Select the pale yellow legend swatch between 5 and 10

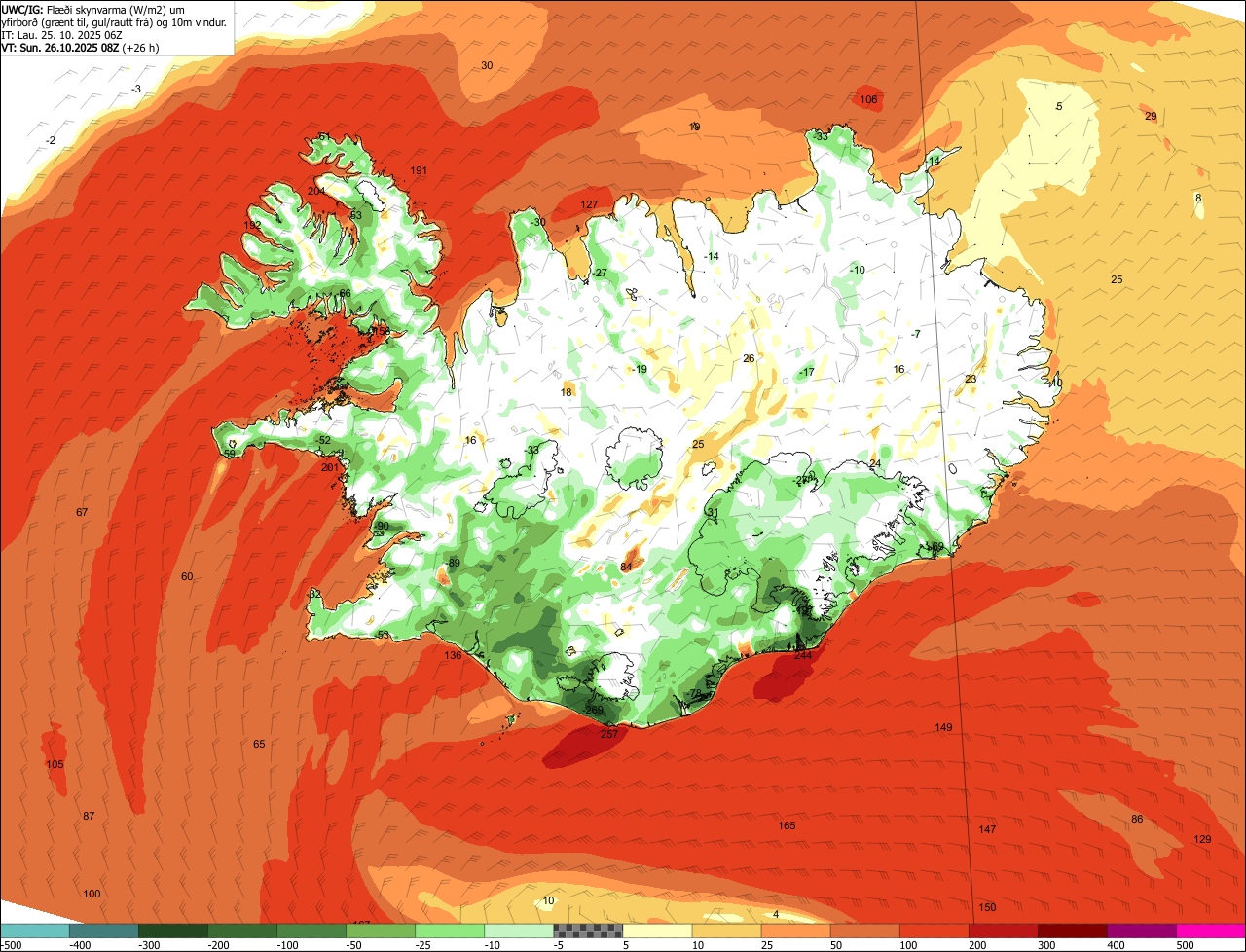click(657, 932)
